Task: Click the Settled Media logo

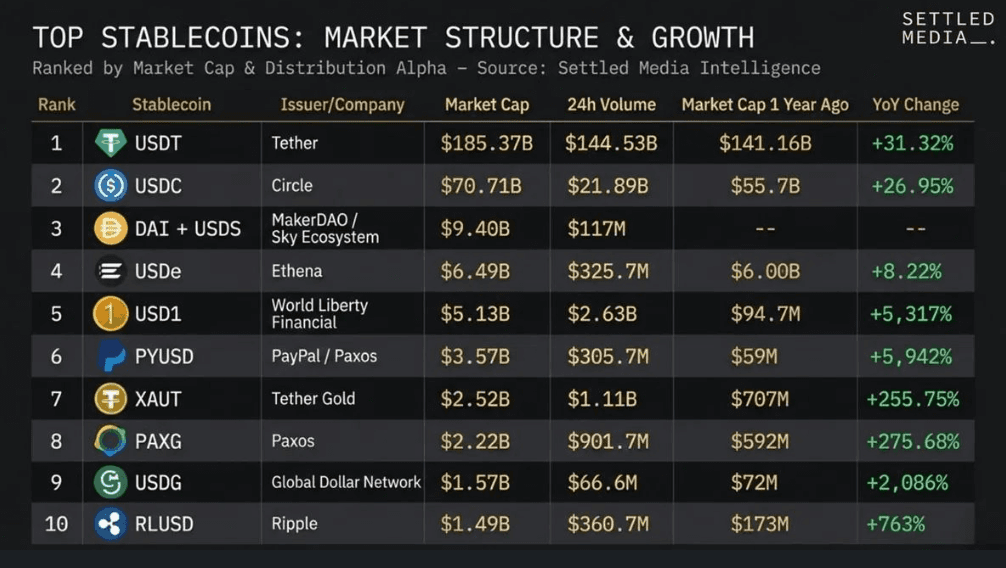Action: click(948, 28)
